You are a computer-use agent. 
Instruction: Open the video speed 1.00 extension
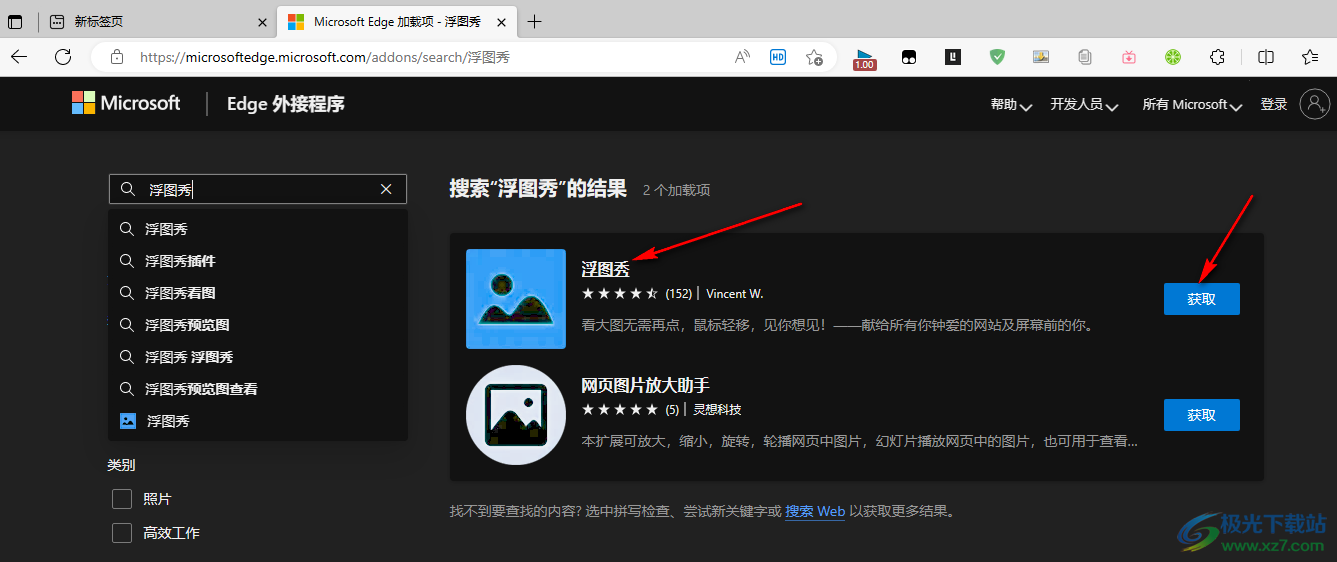click(864, 58)
